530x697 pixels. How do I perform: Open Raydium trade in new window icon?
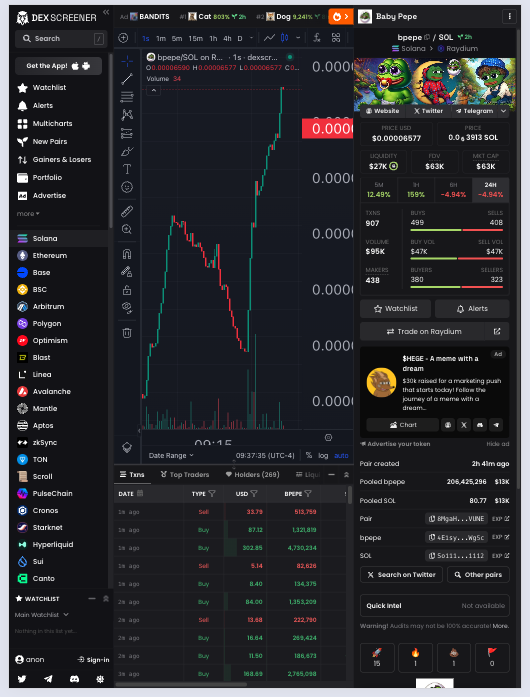tap(497, 331)
